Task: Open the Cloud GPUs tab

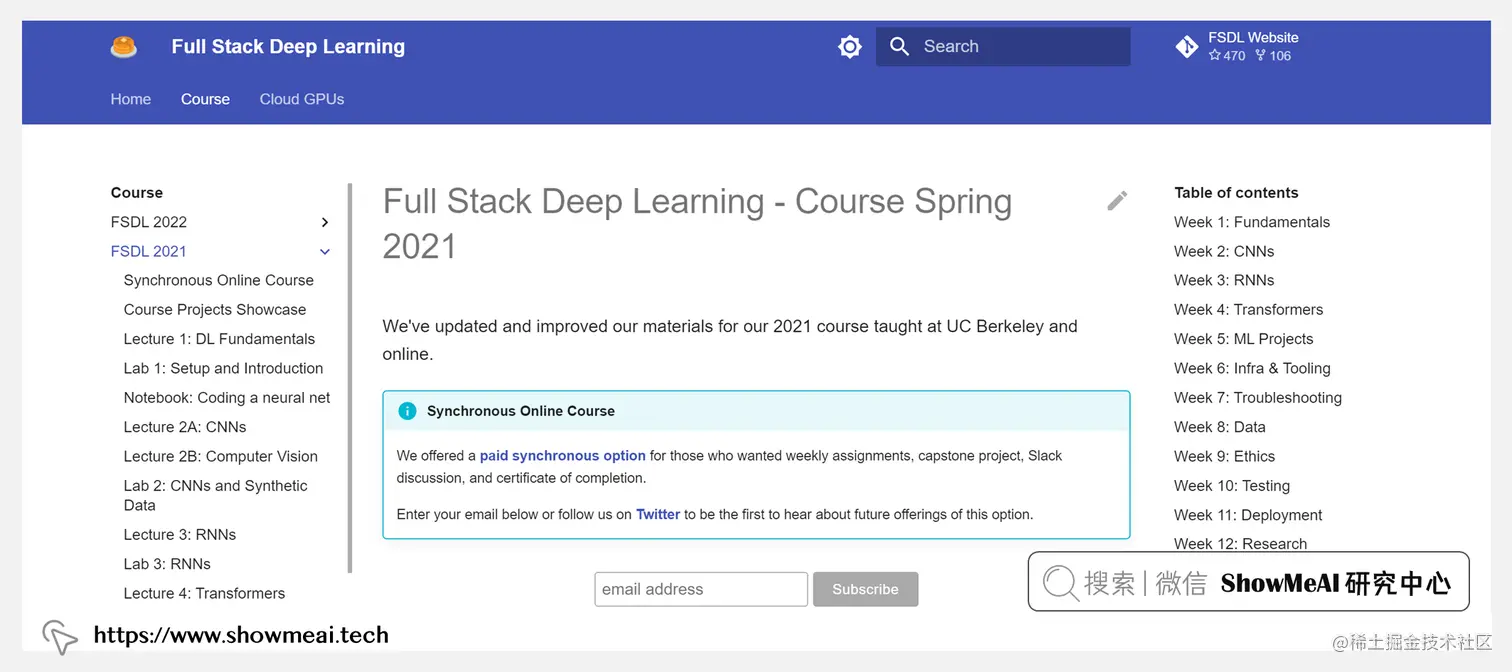Action: tap(301, 99)
